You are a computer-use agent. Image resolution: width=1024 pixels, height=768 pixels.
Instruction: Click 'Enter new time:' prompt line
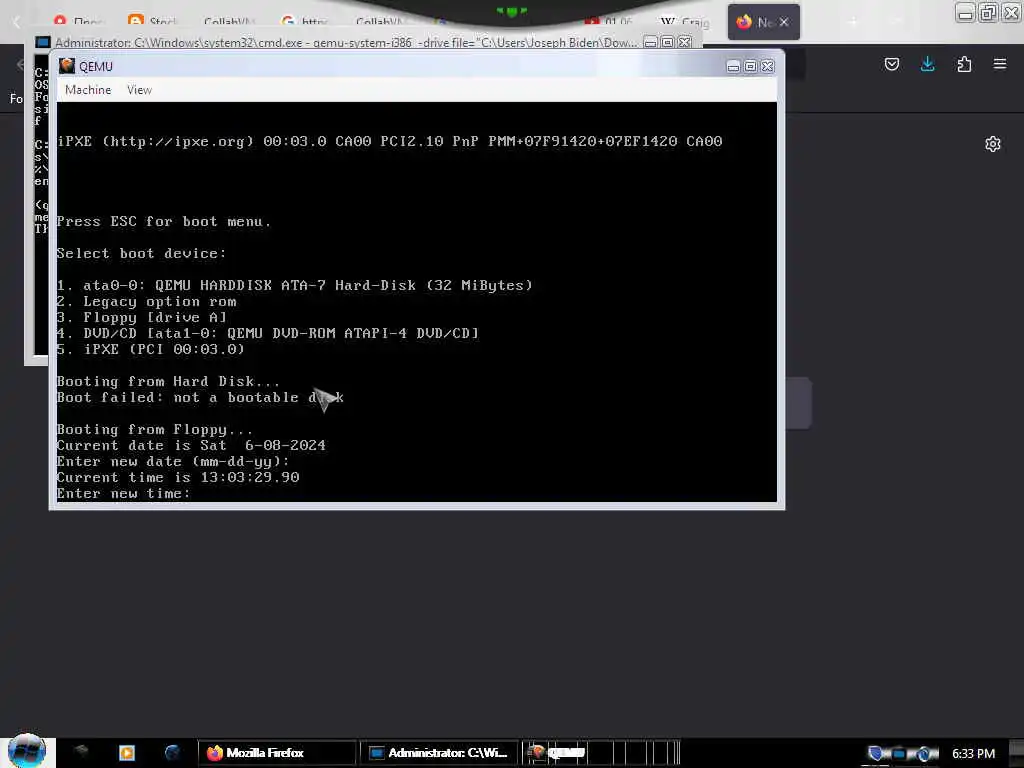[x=123, y=494]
